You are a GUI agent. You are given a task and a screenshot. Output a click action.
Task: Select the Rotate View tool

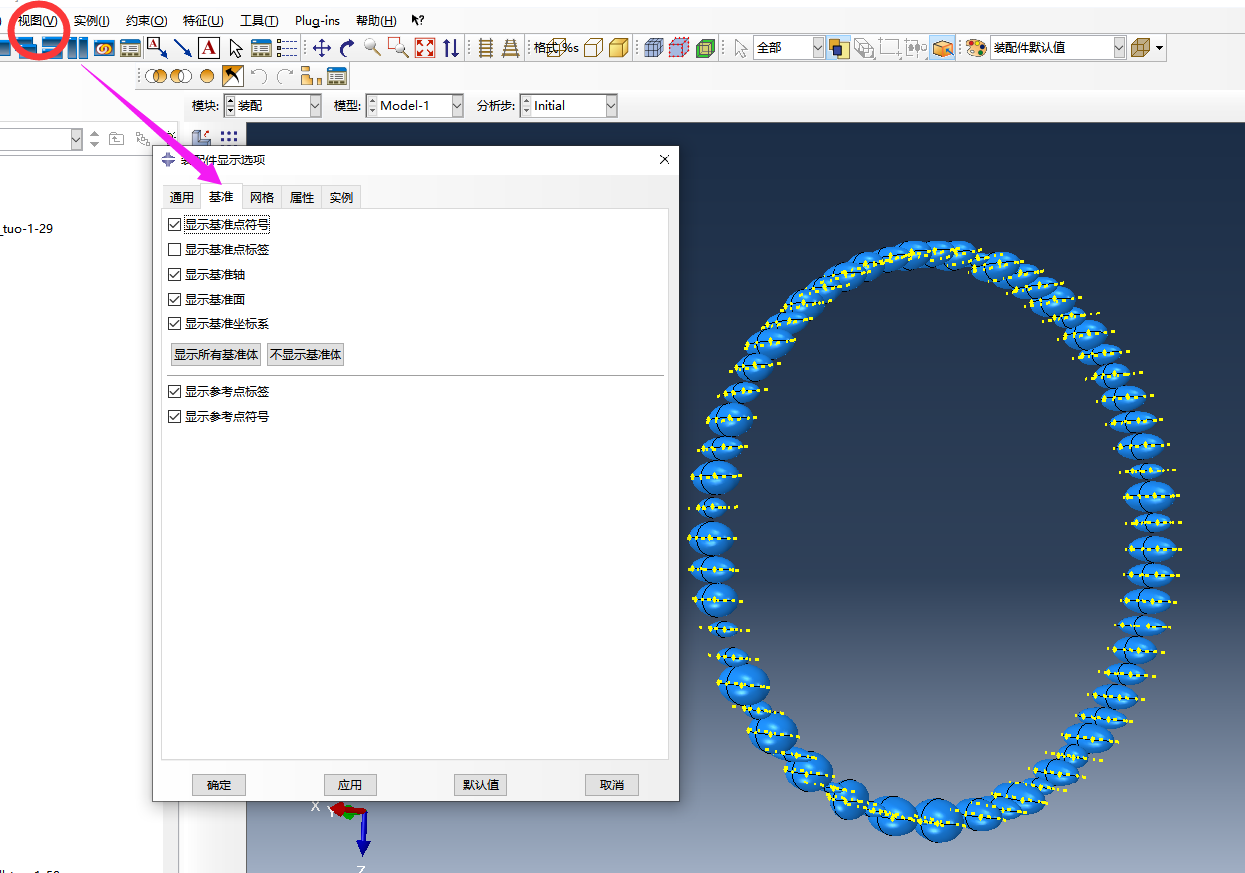click(347, 47)
